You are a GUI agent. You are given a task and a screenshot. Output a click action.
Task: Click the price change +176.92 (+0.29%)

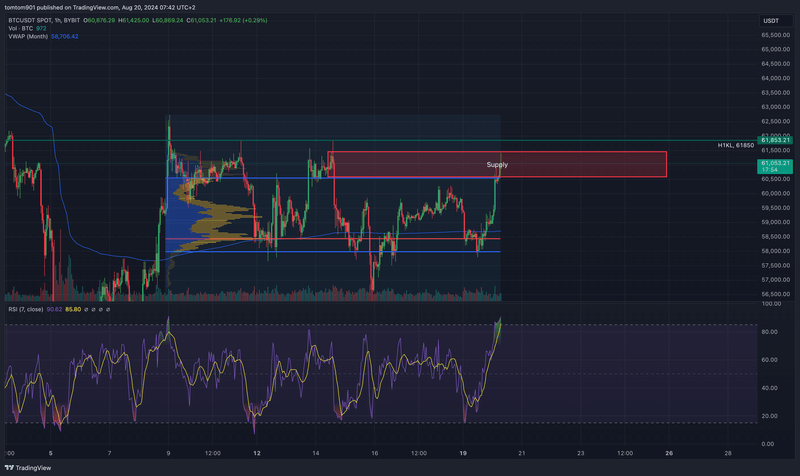pos(243,20)
